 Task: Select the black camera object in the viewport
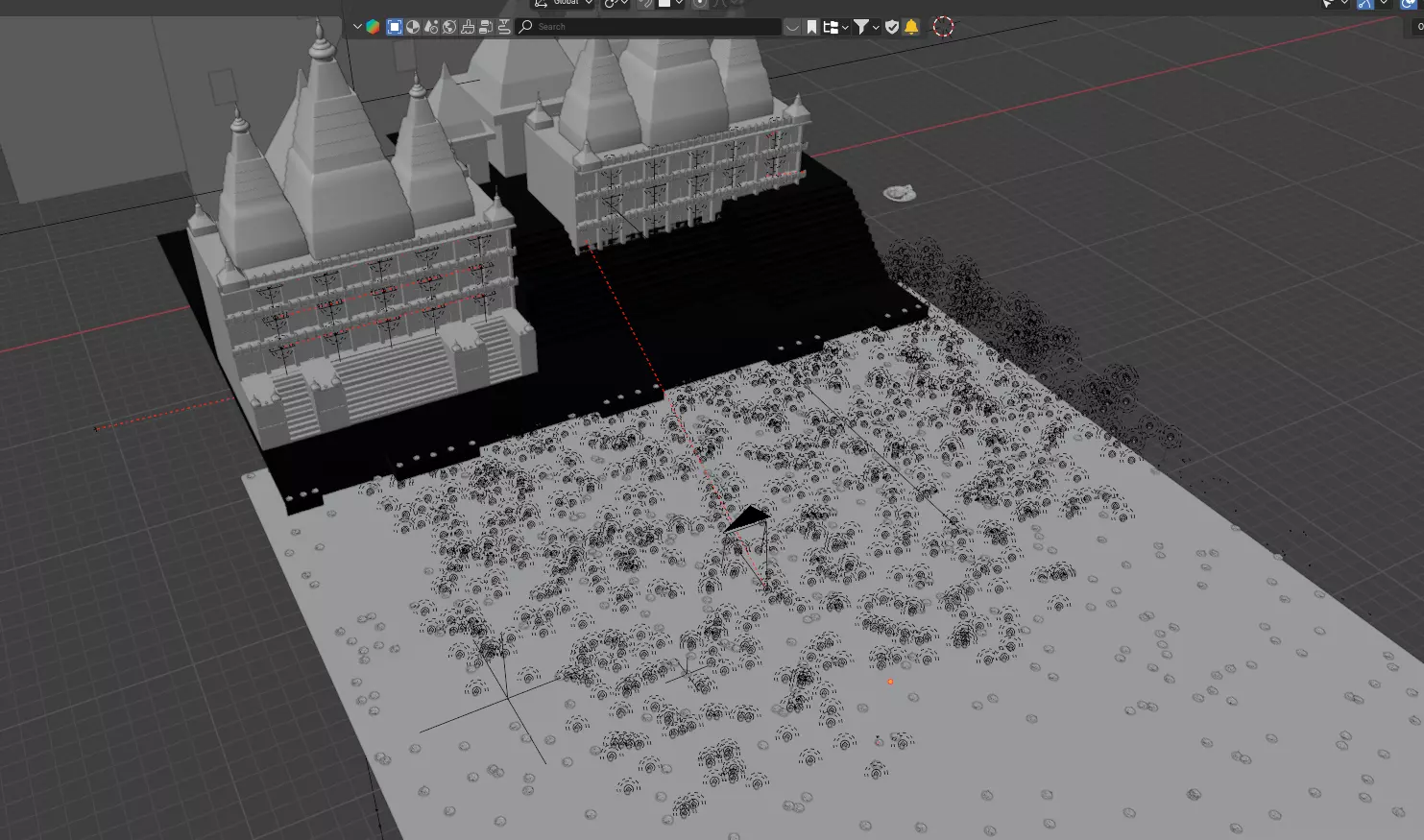(748, 521)
